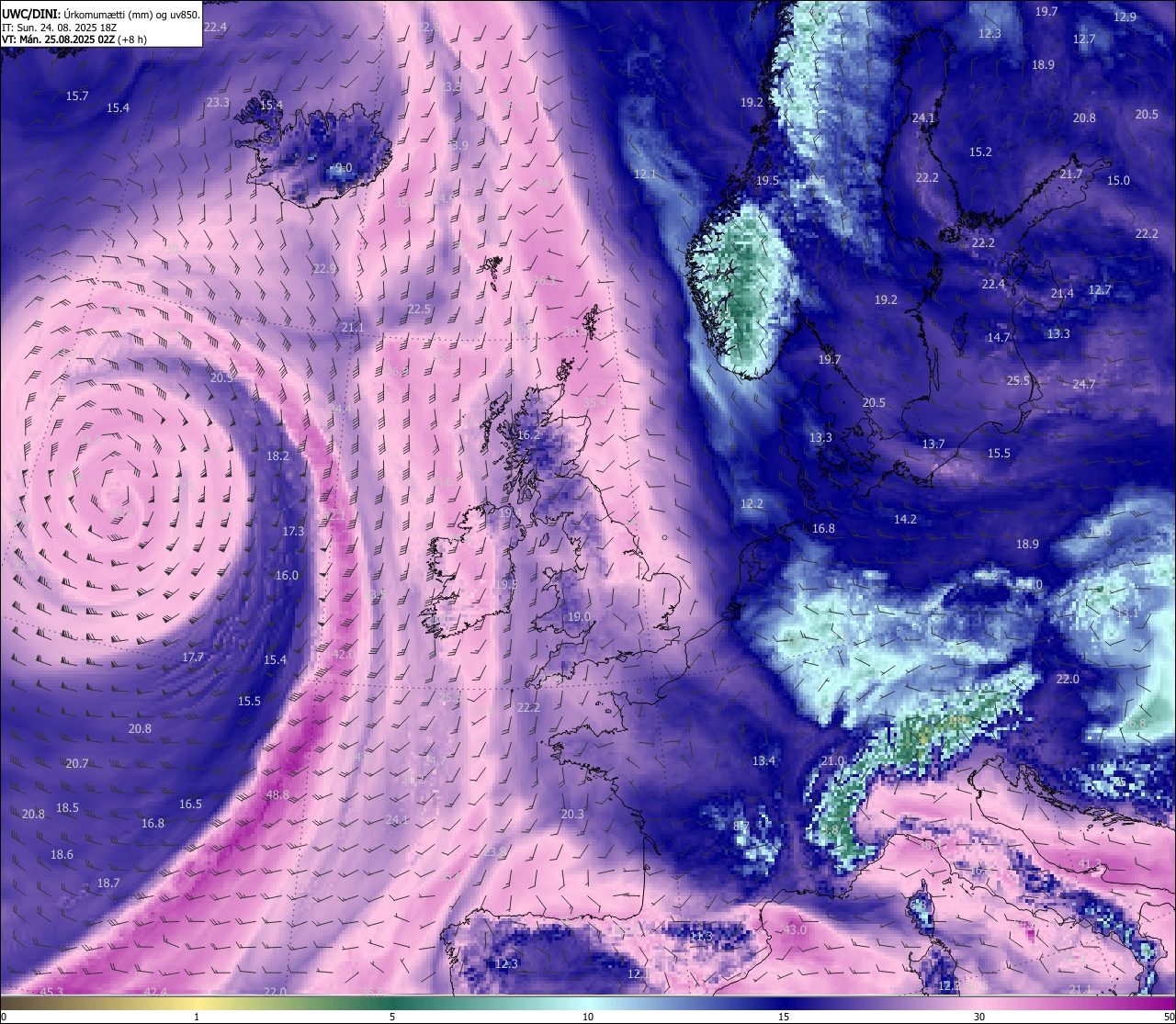The width and height of the screenshot is (1176, 1024).
Task: Click the value '15.0' in the map's upper right
Action: pos(1118,180)
